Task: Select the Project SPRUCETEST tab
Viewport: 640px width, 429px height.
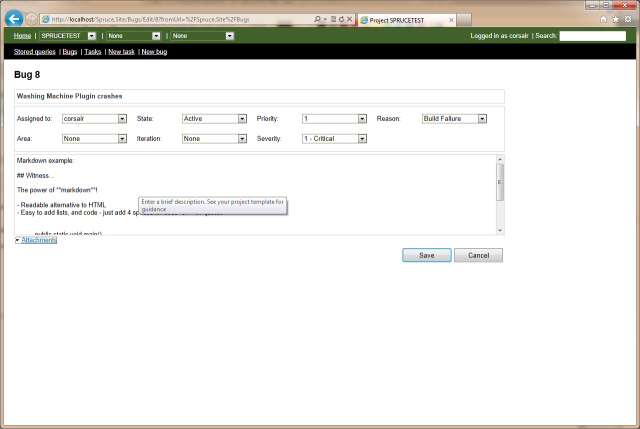Action: (x=407, y=20)
